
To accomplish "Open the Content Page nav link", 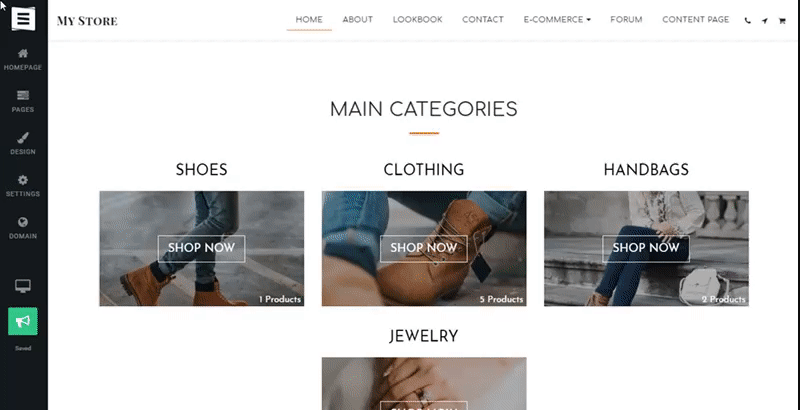I will pyautogui.click(x=696, y=20).
